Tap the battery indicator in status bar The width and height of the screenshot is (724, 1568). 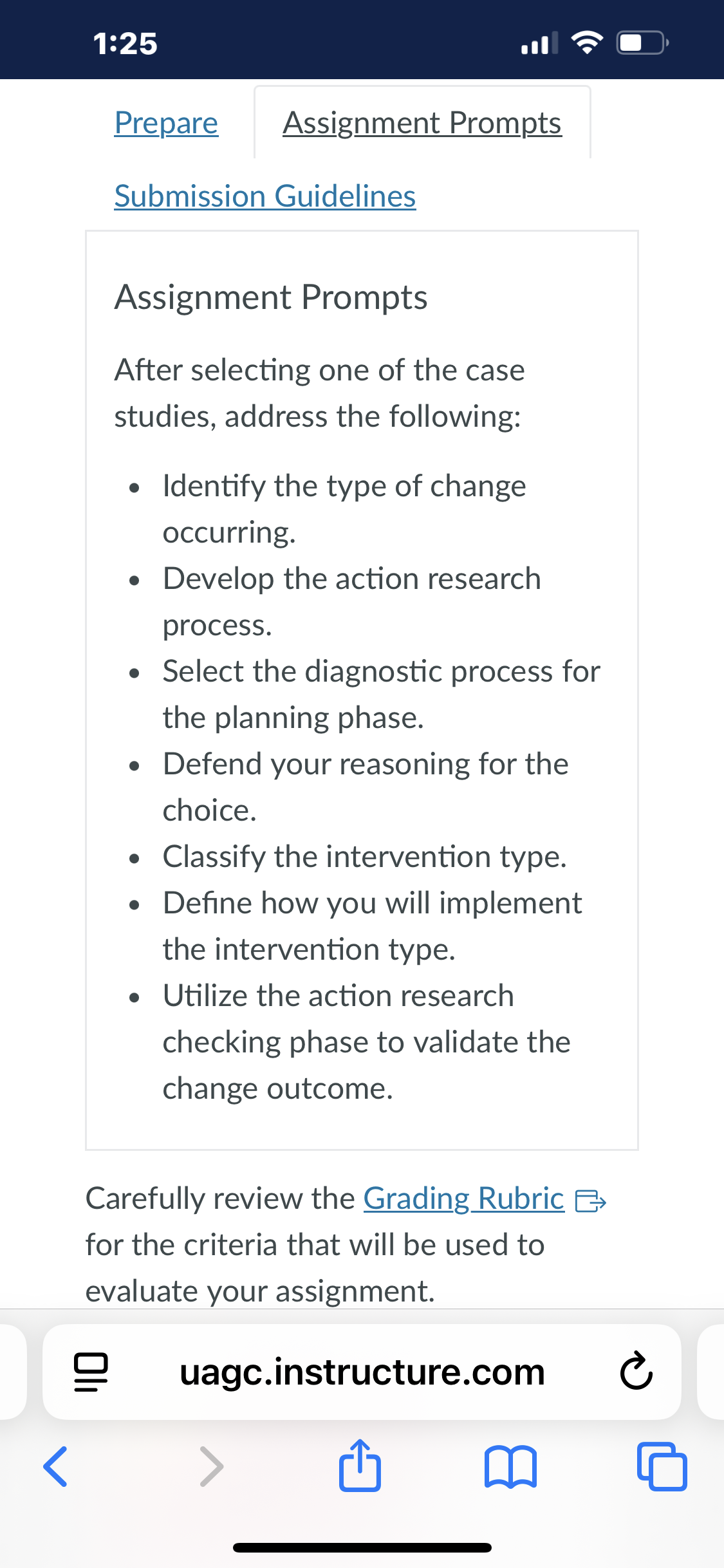click(x=643, y=43)
